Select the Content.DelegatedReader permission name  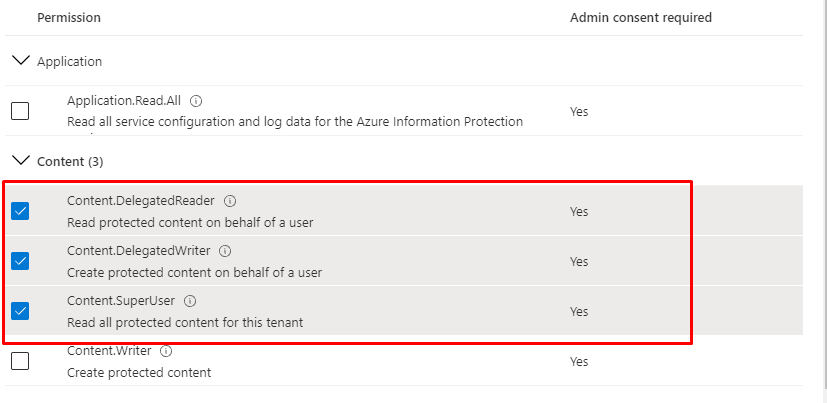tap(140, 201)
